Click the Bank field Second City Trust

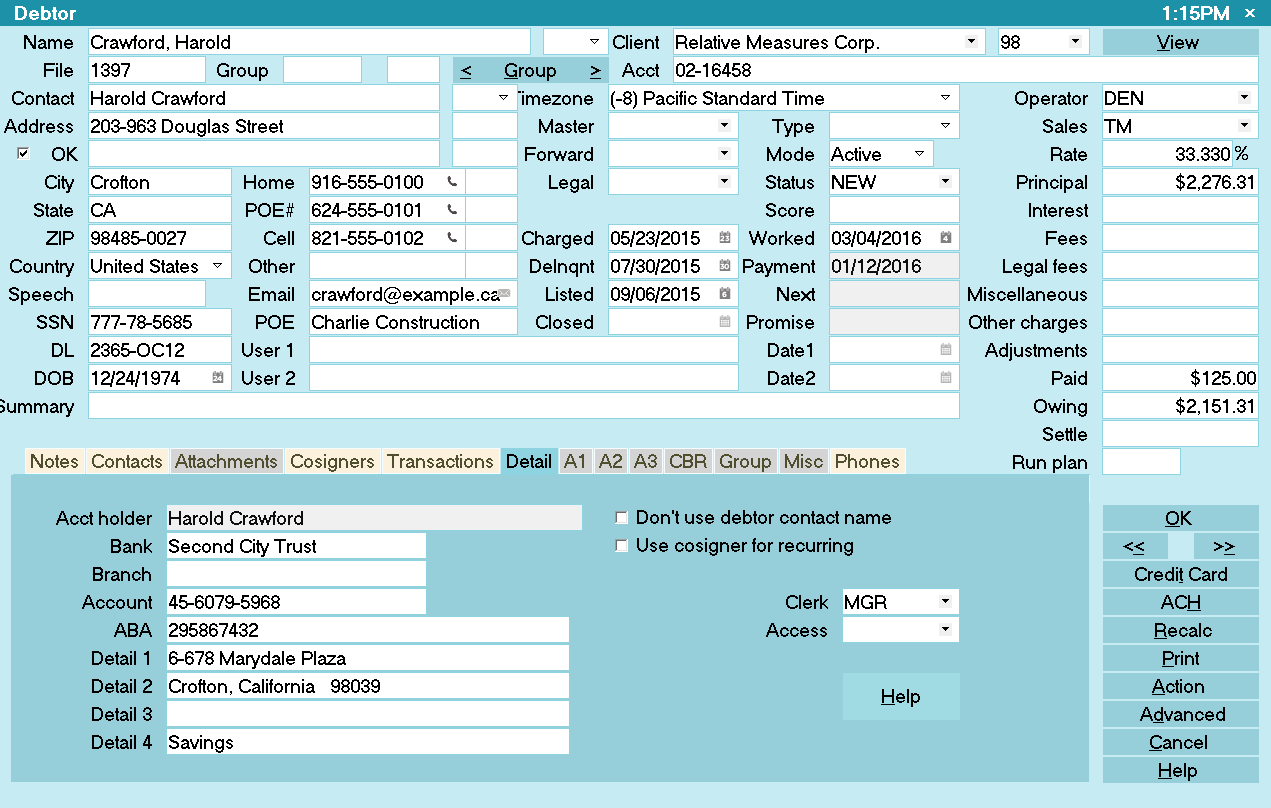coord(296,546)
